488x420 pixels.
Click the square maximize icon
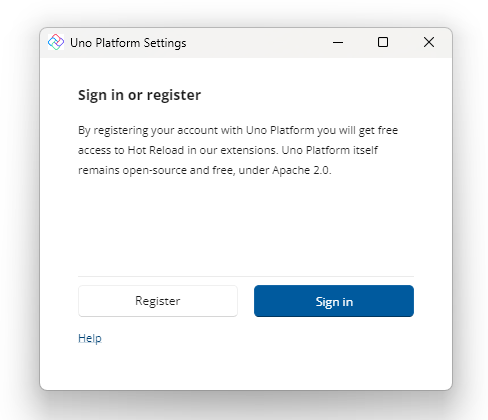click(x=383, y=42)
